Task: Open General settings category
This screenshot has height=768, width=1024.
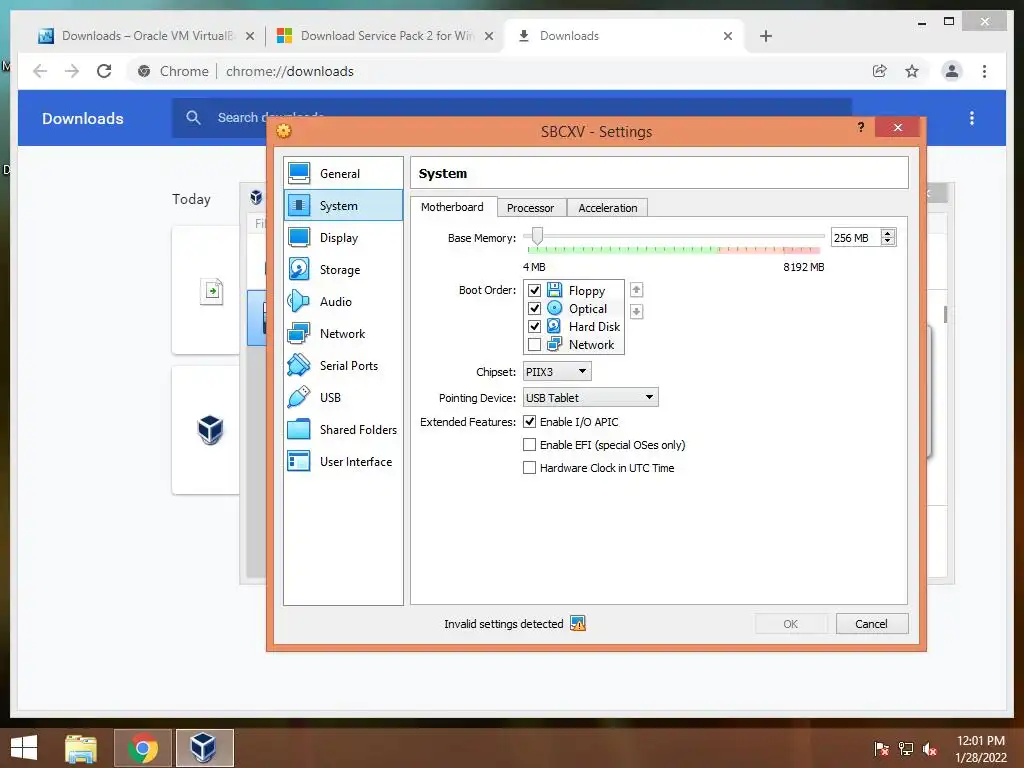Action: (343, 174)
